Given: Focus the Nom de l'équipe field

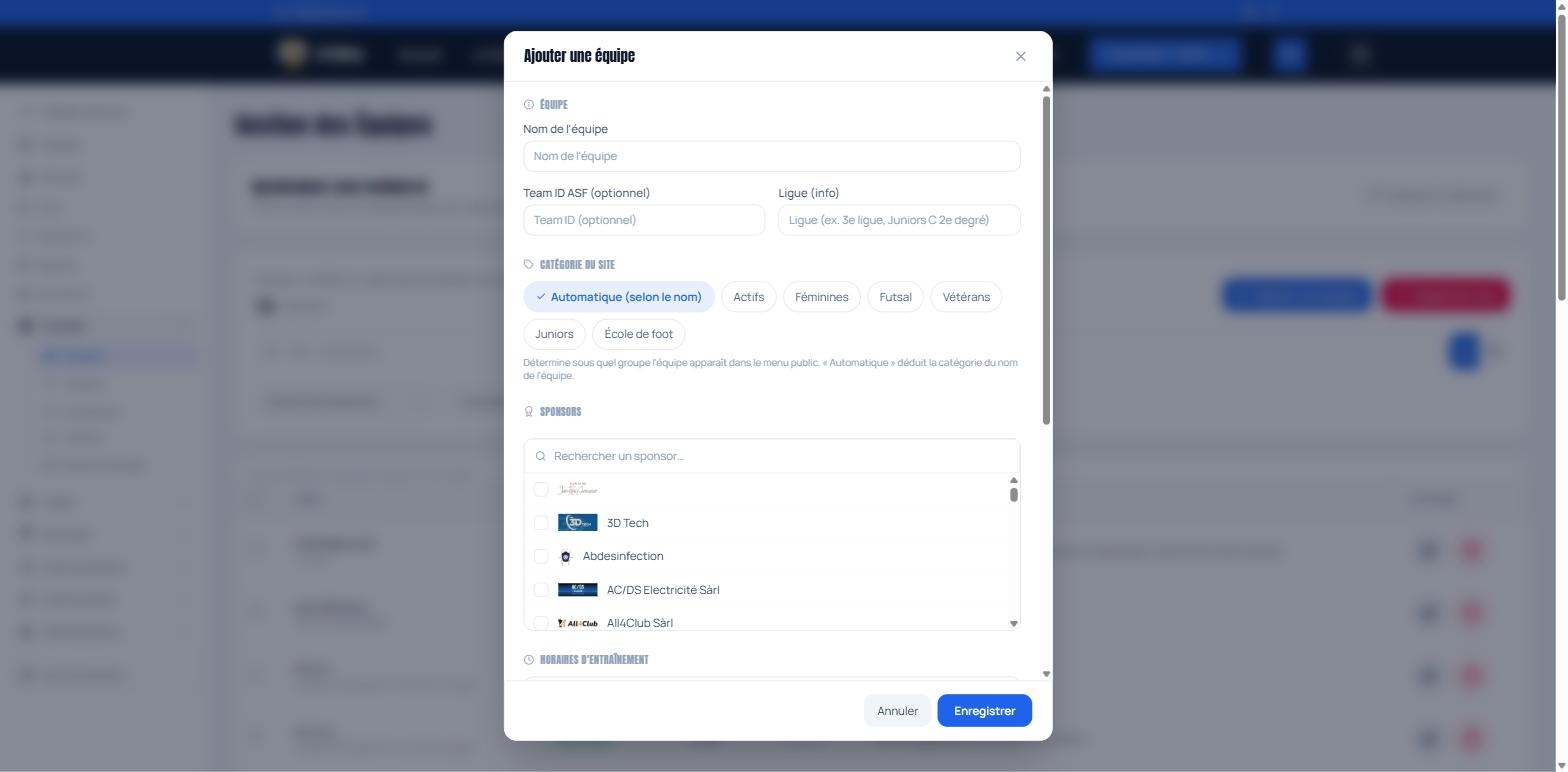Looking at the screenshot, I should click(772, 156).
